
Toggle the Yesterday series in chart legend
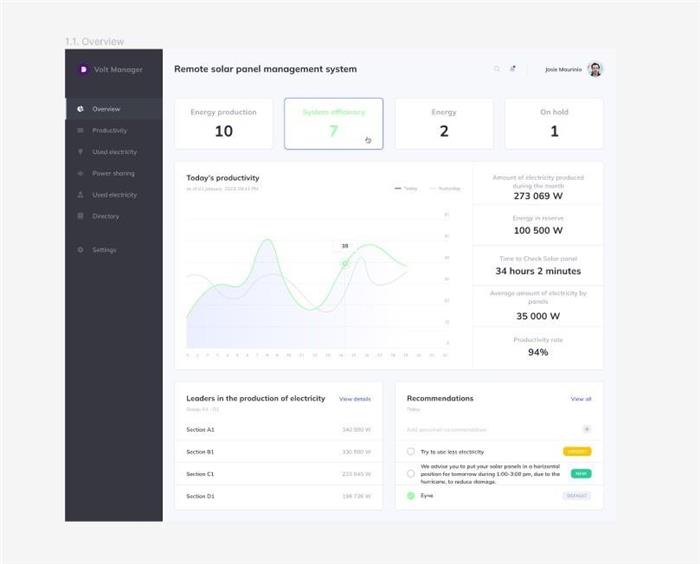[x=446, y=188]
